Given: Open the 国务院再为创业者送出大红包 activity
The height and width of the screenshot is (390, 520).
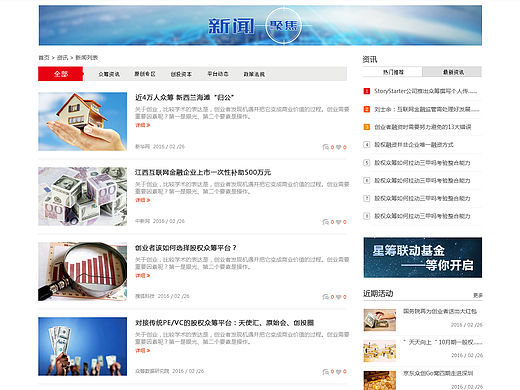Looking at the screenshot, I should pos(440,311).
